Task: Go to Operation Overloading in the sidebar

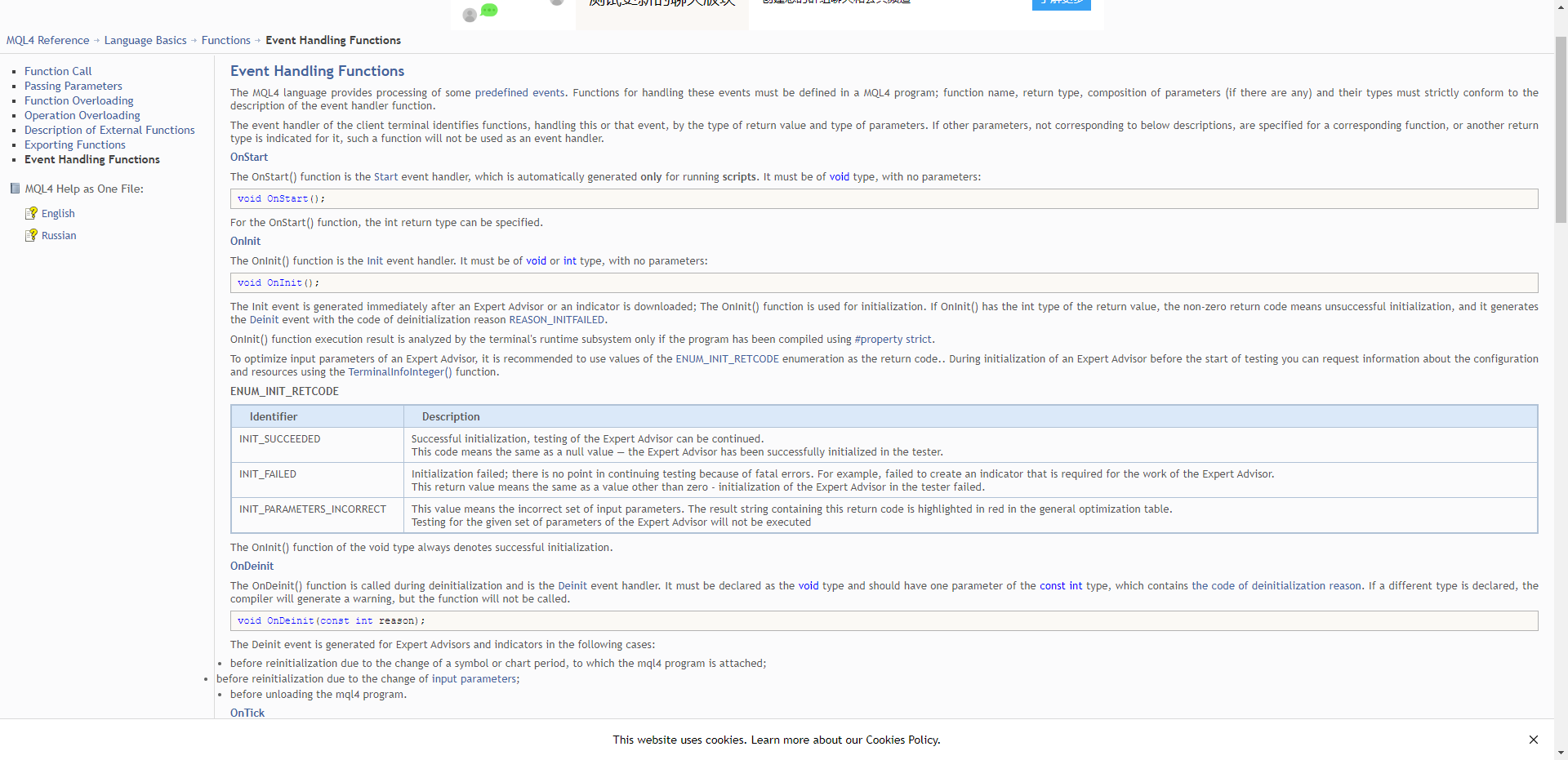Action: tap(82, 115)
